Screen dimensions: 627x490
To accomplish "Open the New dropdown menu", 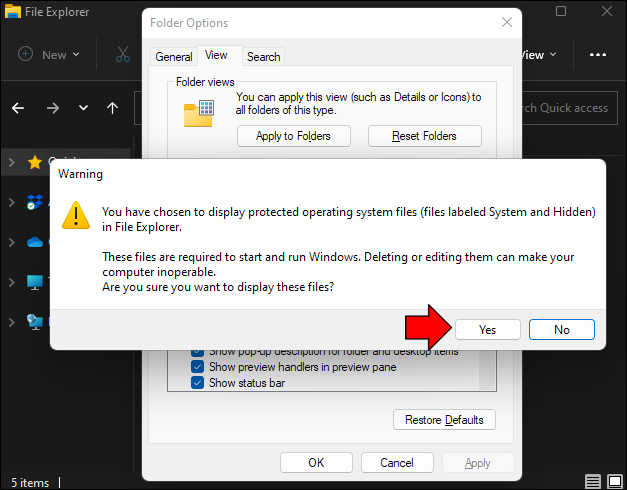I will [x=48, y=54].
